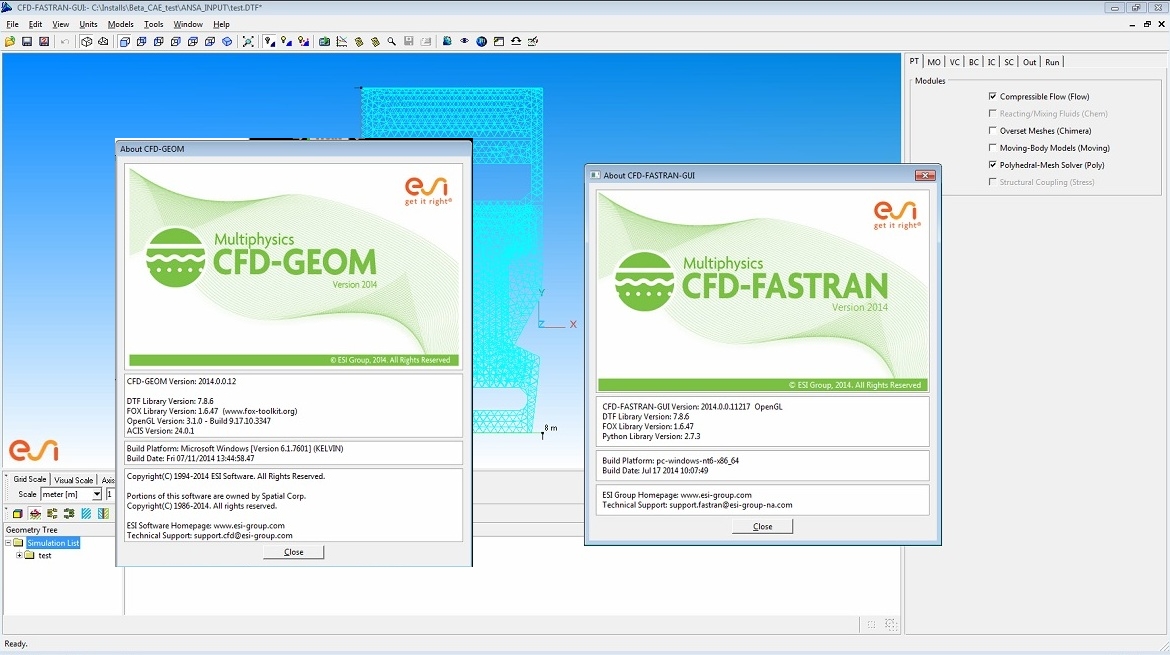Collapse the Simulation List tree node
Viewport: 1170px width, 655px height.
8,543
